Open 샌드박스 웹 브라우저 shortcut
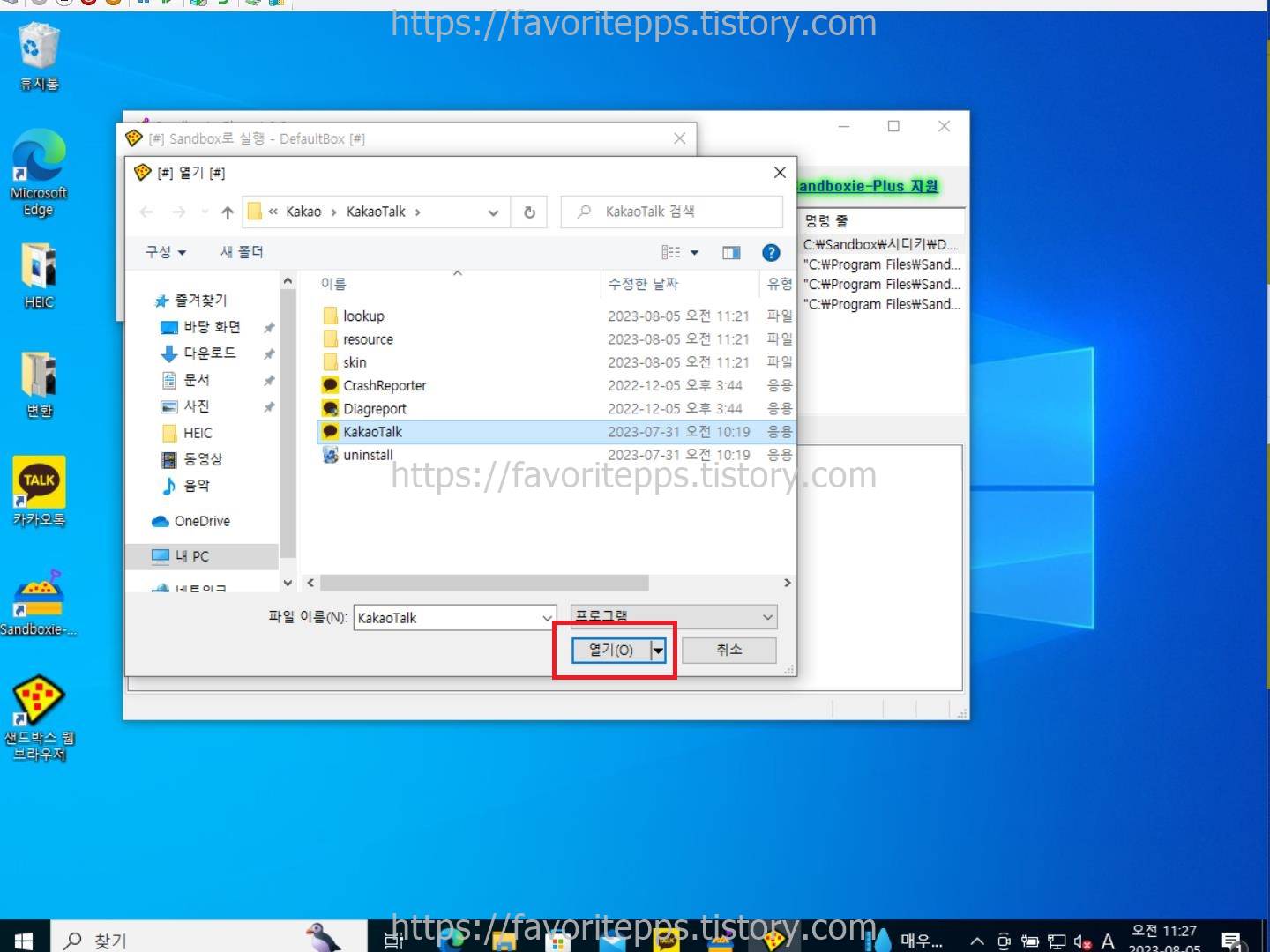The height and width of the screenshot is (952, 1270). point(39,718)
